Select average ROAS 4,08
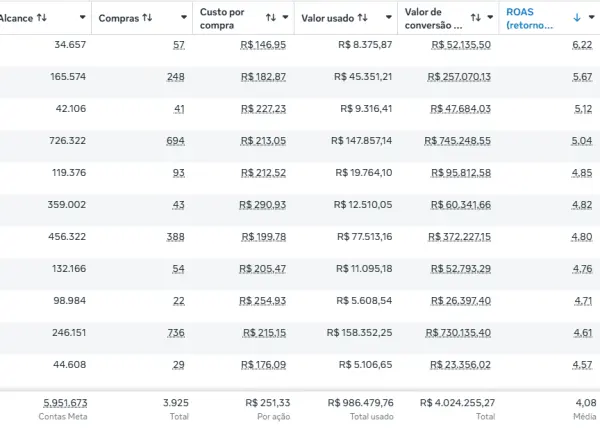Viewport: 600px width, 434px height. coord(586,403)
